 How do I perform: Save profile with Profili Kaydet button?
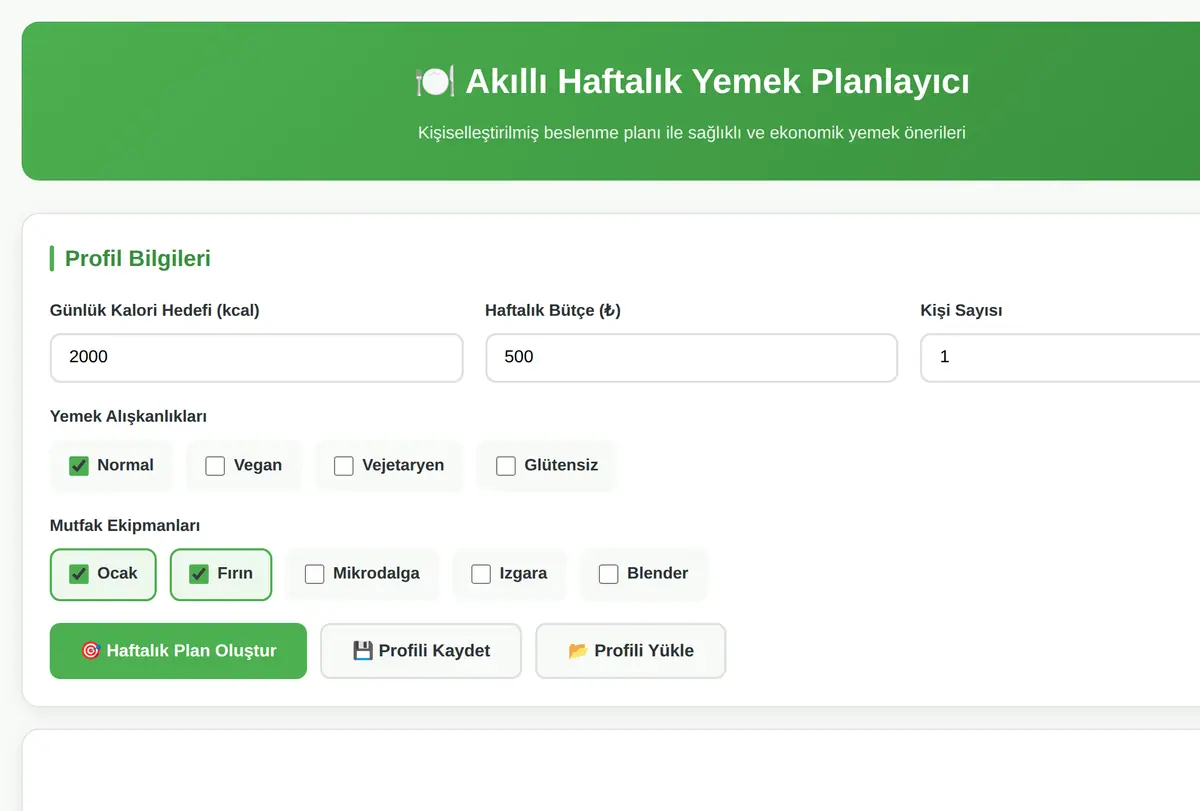(x=421, y=651)
